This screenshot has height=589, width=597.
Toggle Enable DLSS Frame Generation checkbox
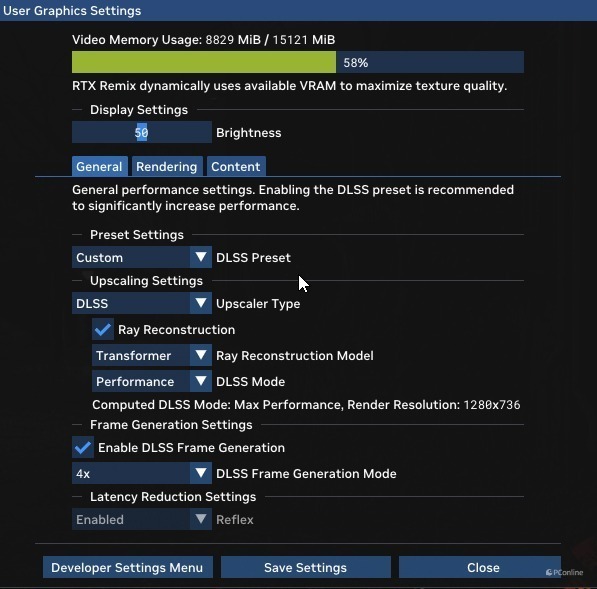[83, 447]
